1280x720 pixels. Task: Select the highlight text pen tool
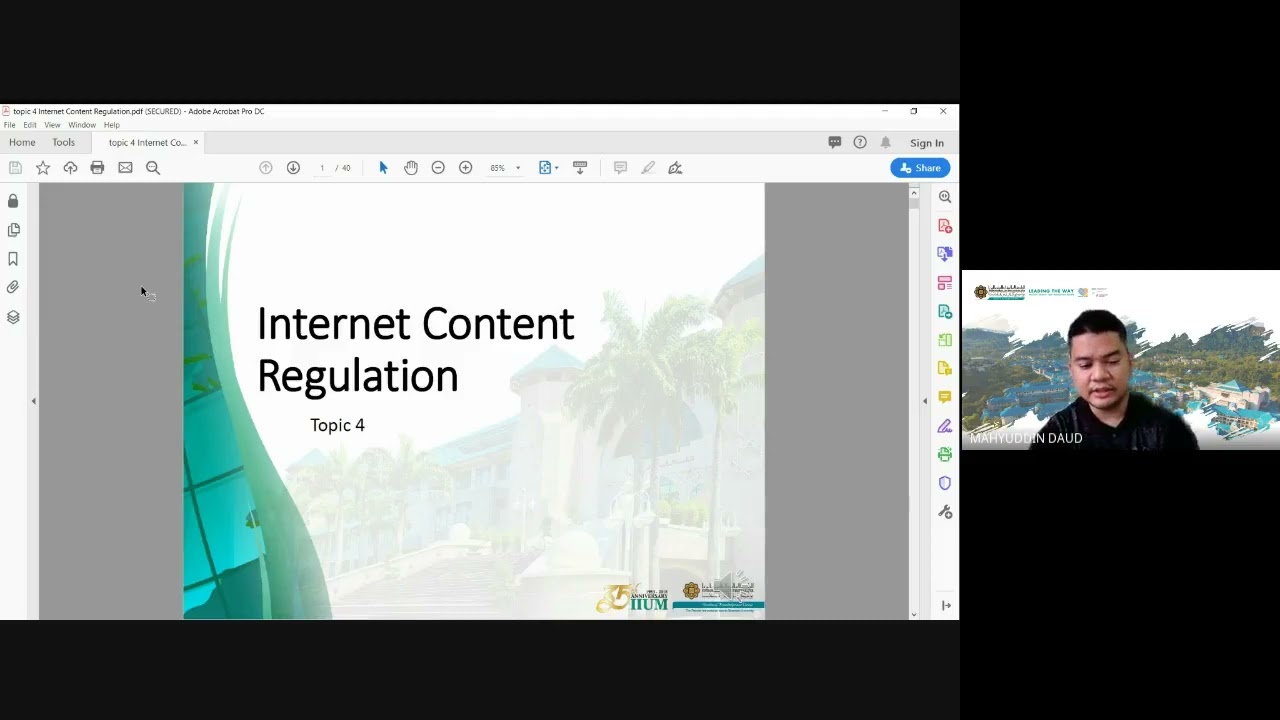point(648,168)
